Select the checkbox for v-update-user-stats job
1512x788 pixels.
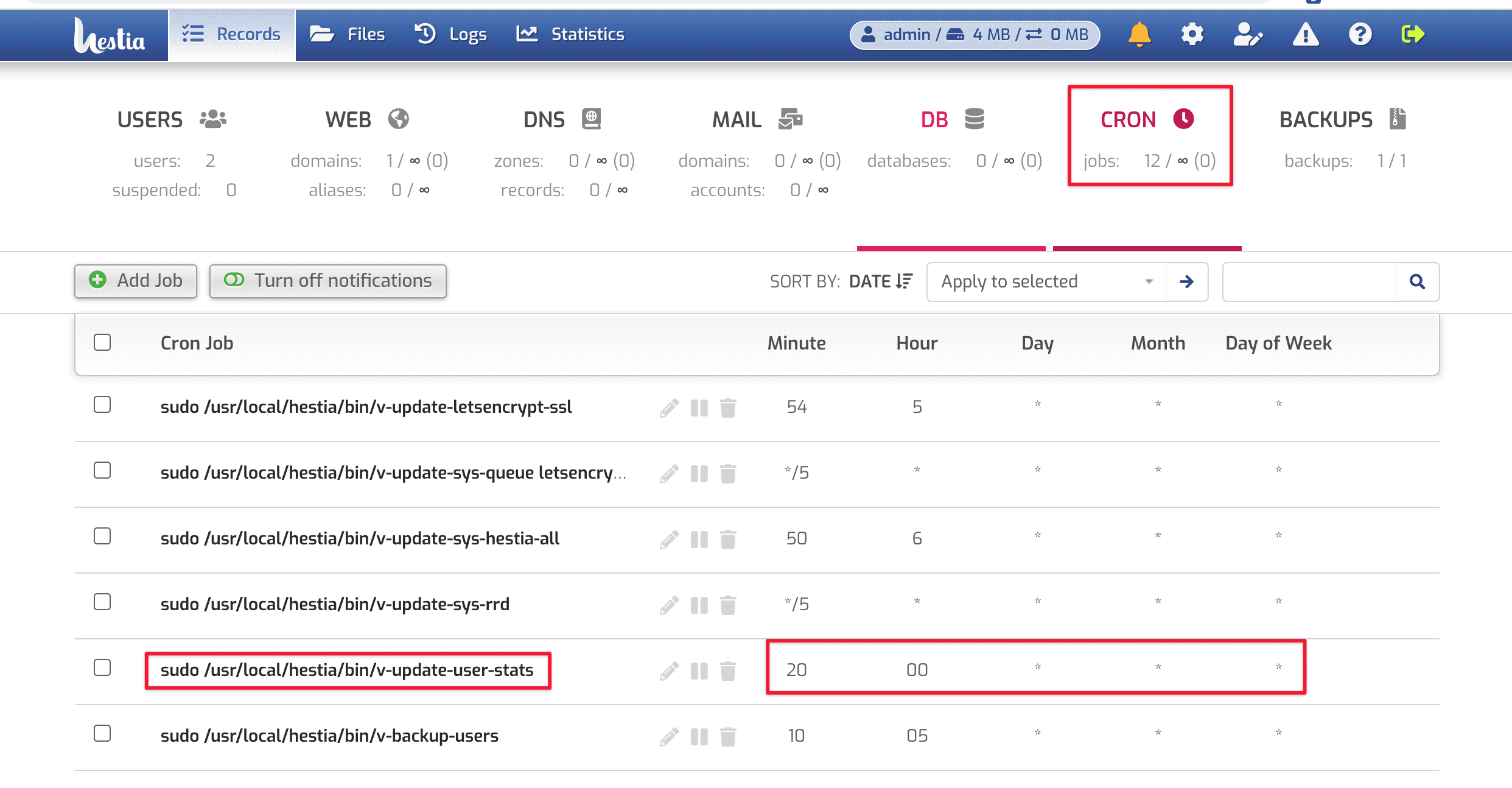tap(102, 668)
